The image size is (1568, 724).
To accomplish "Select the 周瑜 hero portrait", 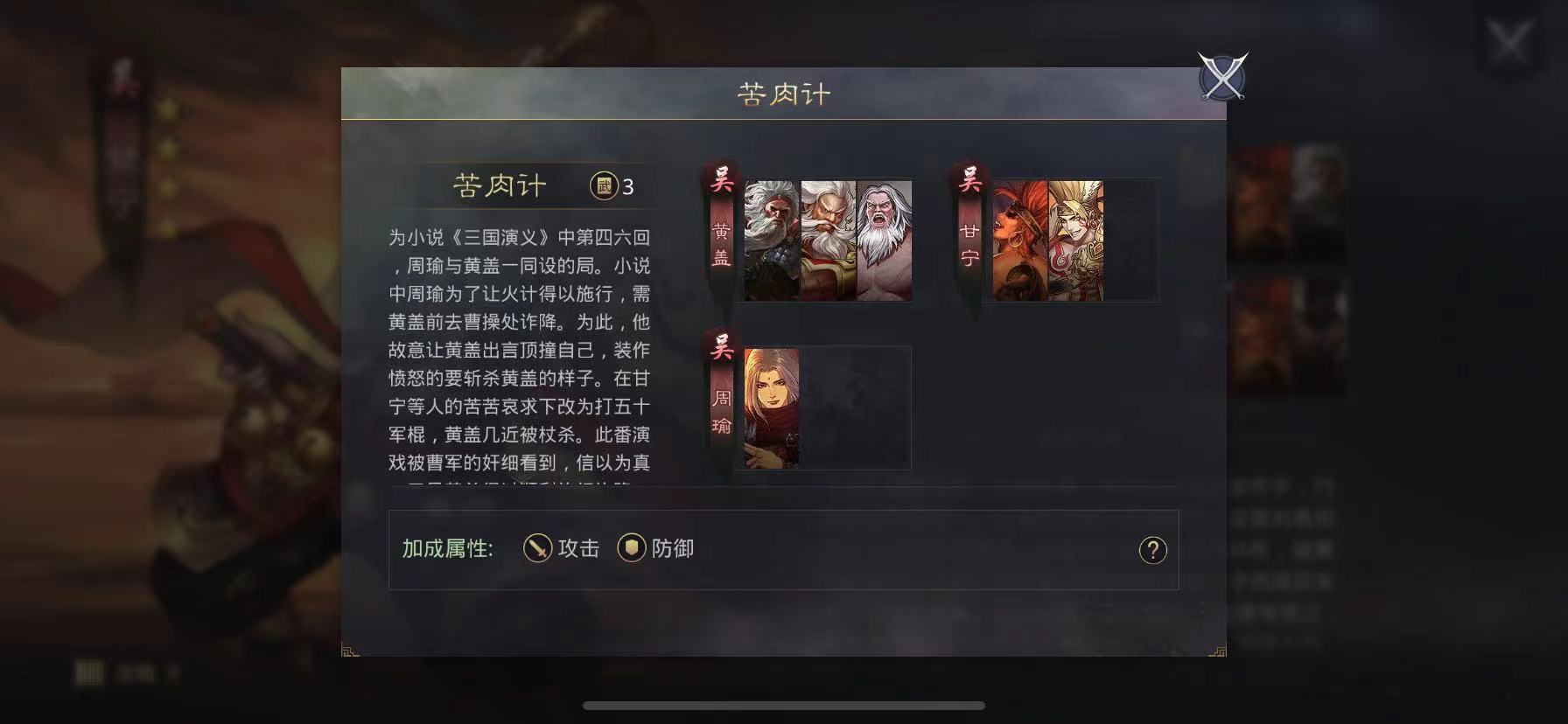I will pyautogui.click(x=772, y=408).
